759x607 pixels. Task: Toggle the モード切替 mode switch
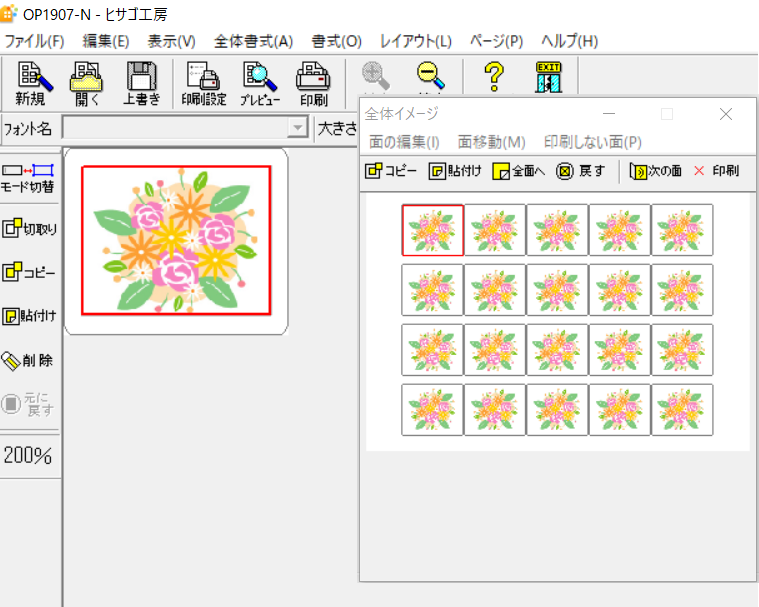point(28,178)
